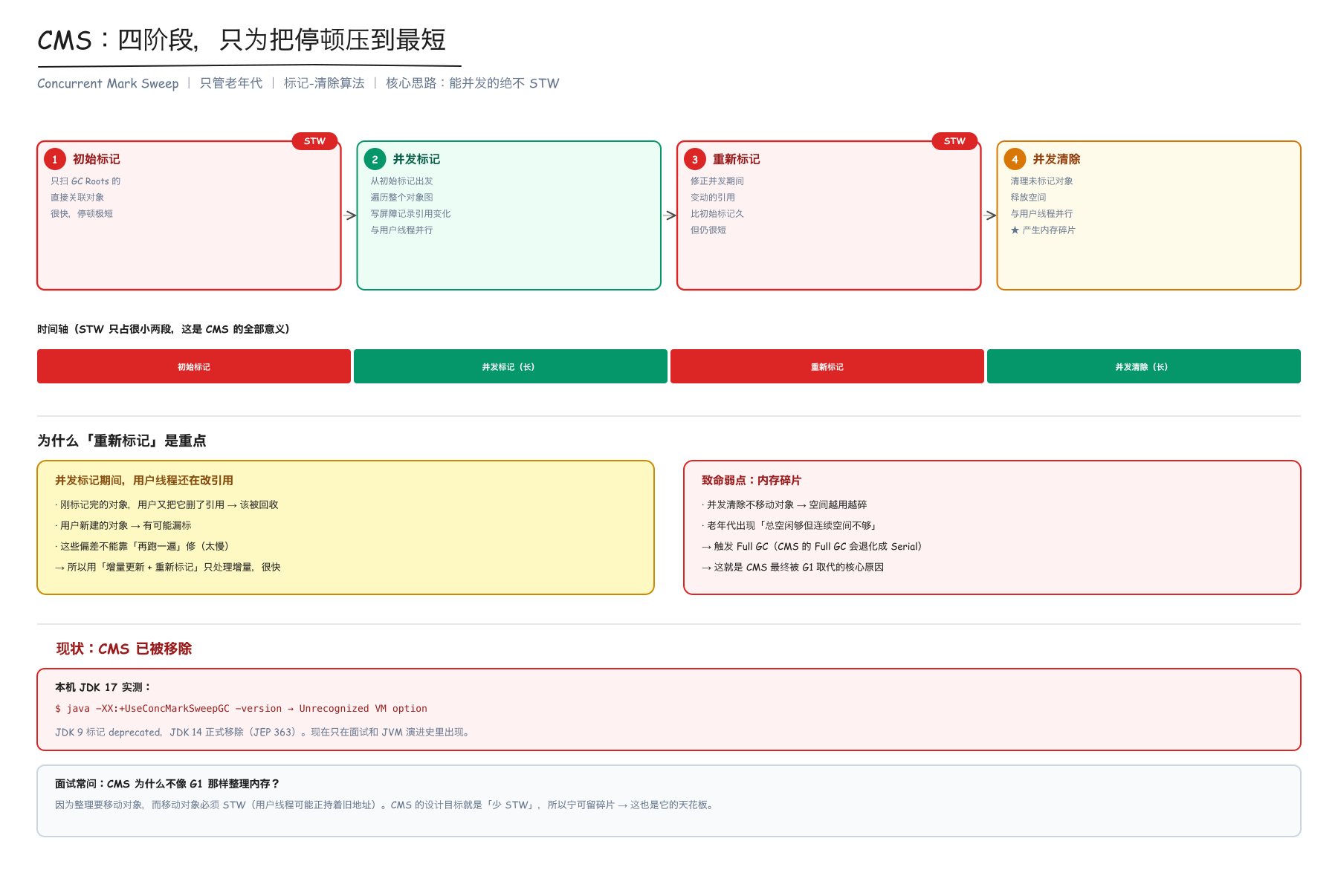The width and height of the screenshot is (1338, 896).
Task: Click the line 比初始标记久
Action: tap(717, 214)
